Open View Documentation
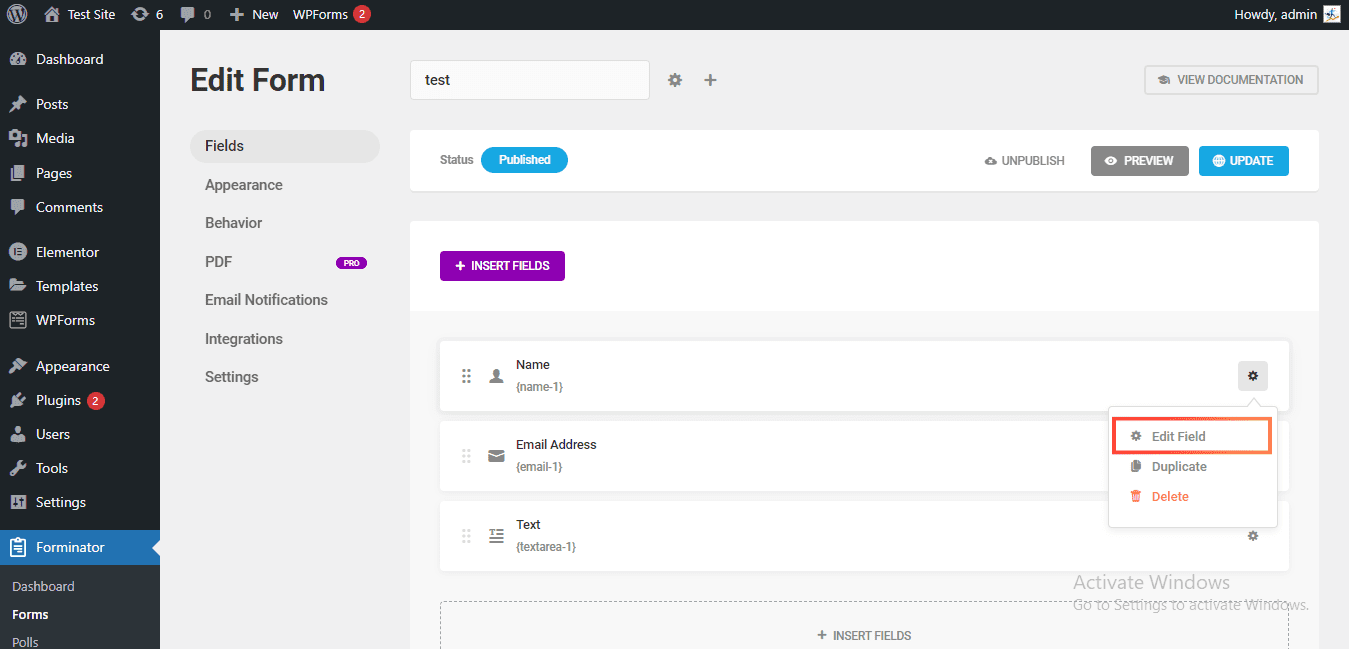The height and width of the screenshot is (649, 1349). click(x=1231, y=79)
